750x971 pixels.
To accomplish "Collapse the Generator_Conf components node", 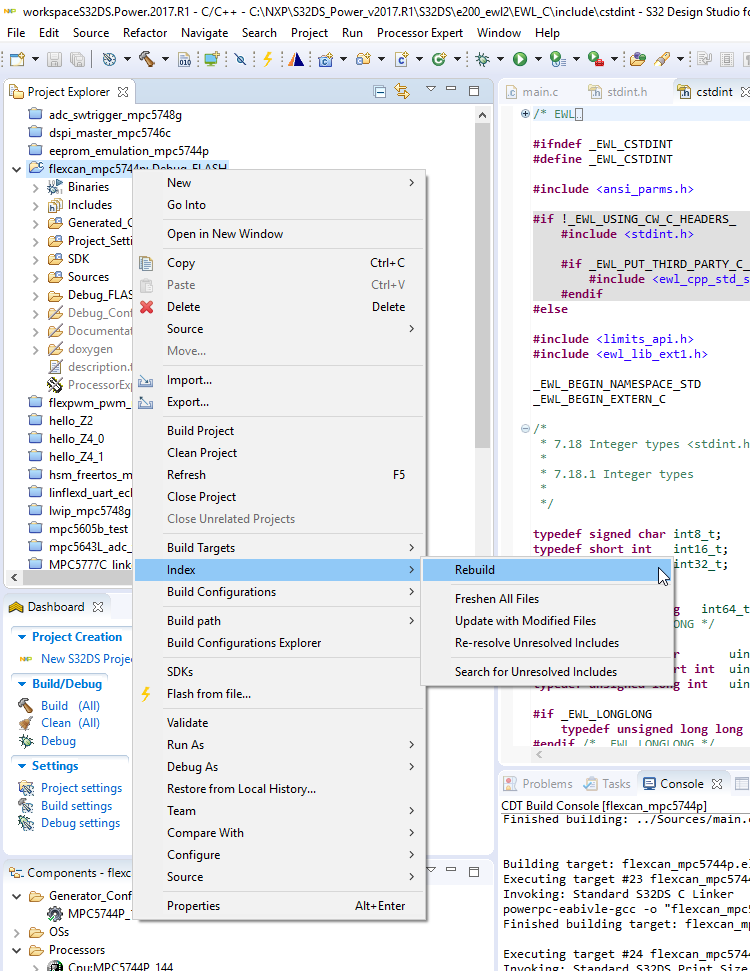I will pyautogui.click(x=17, y=896).
